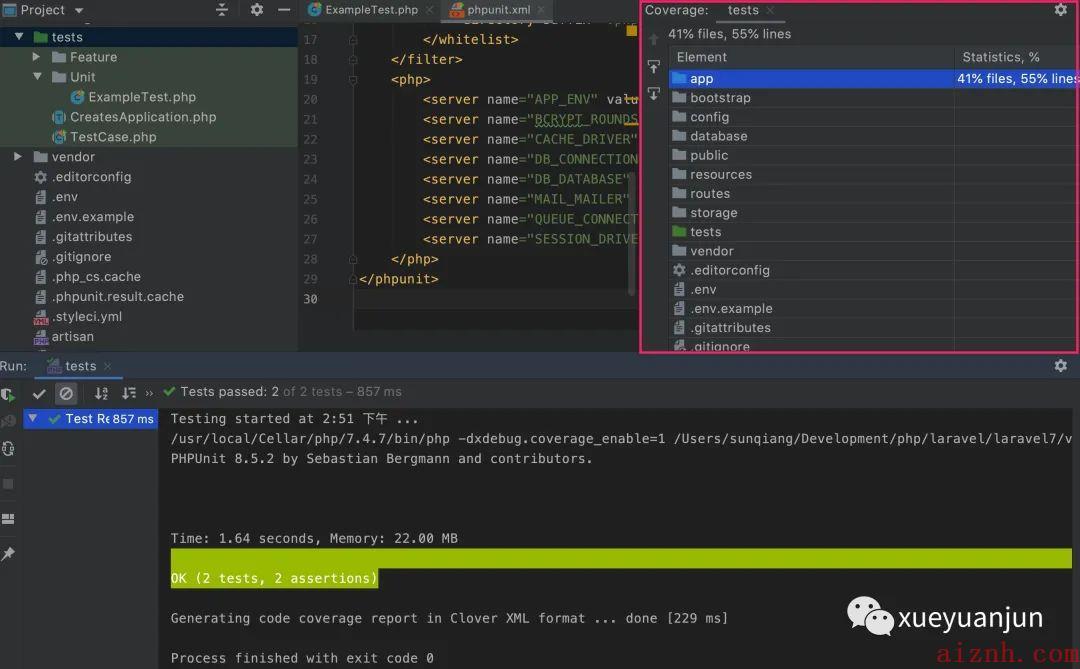Open the Run panel gear settings
The width and height of the screenshot is (1080, 669).
(1061, 366)
